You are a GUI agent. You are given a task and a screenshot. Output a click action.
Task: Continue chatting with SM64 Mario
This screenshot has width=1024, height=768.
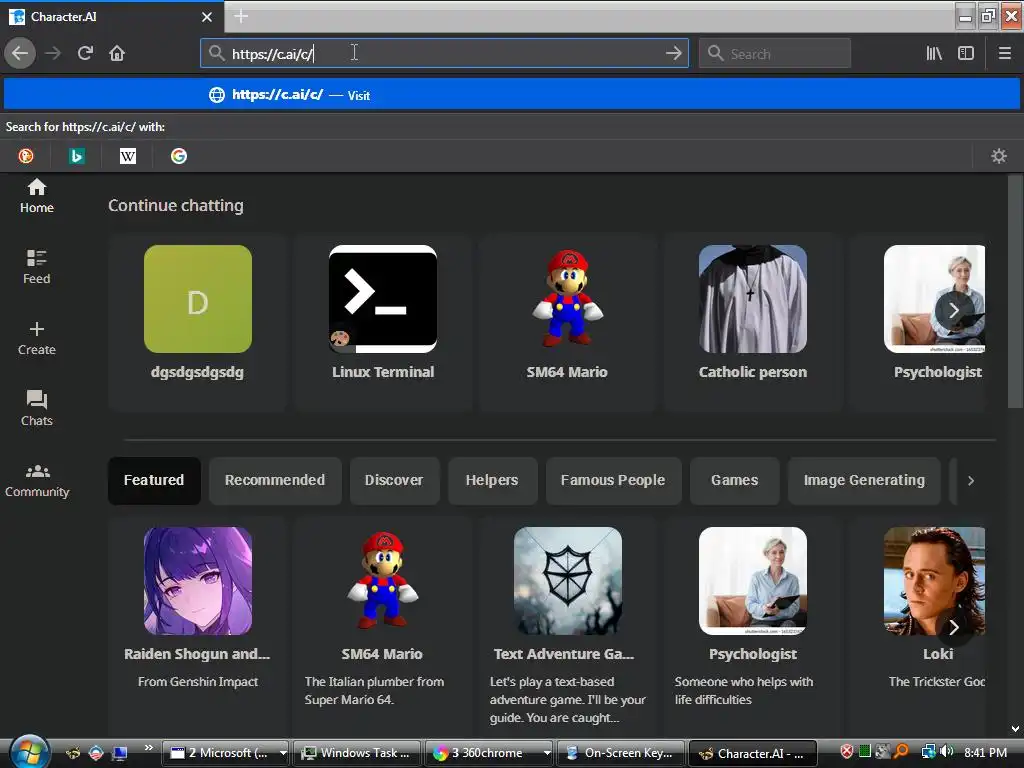tap(568, 321)
